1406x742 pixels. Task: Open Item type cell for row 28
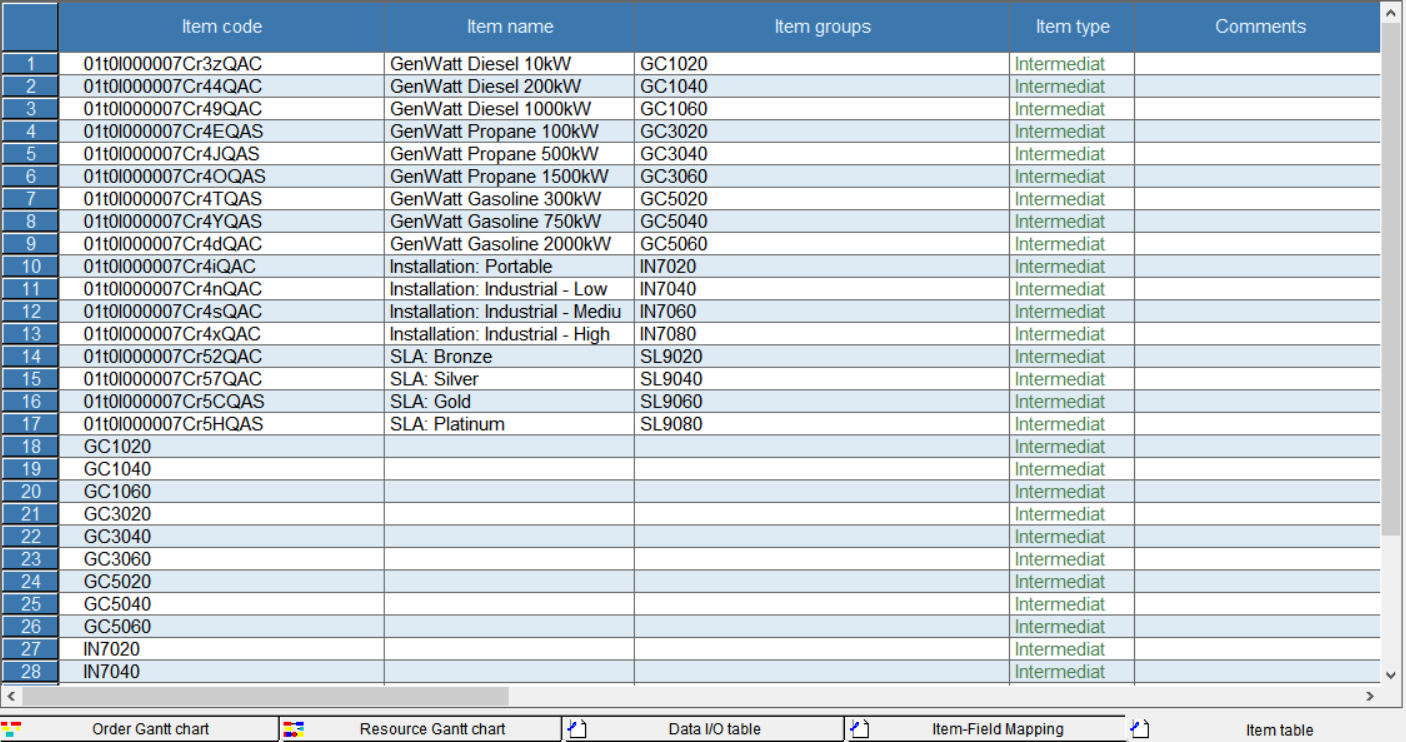[x=1071, y=672]
